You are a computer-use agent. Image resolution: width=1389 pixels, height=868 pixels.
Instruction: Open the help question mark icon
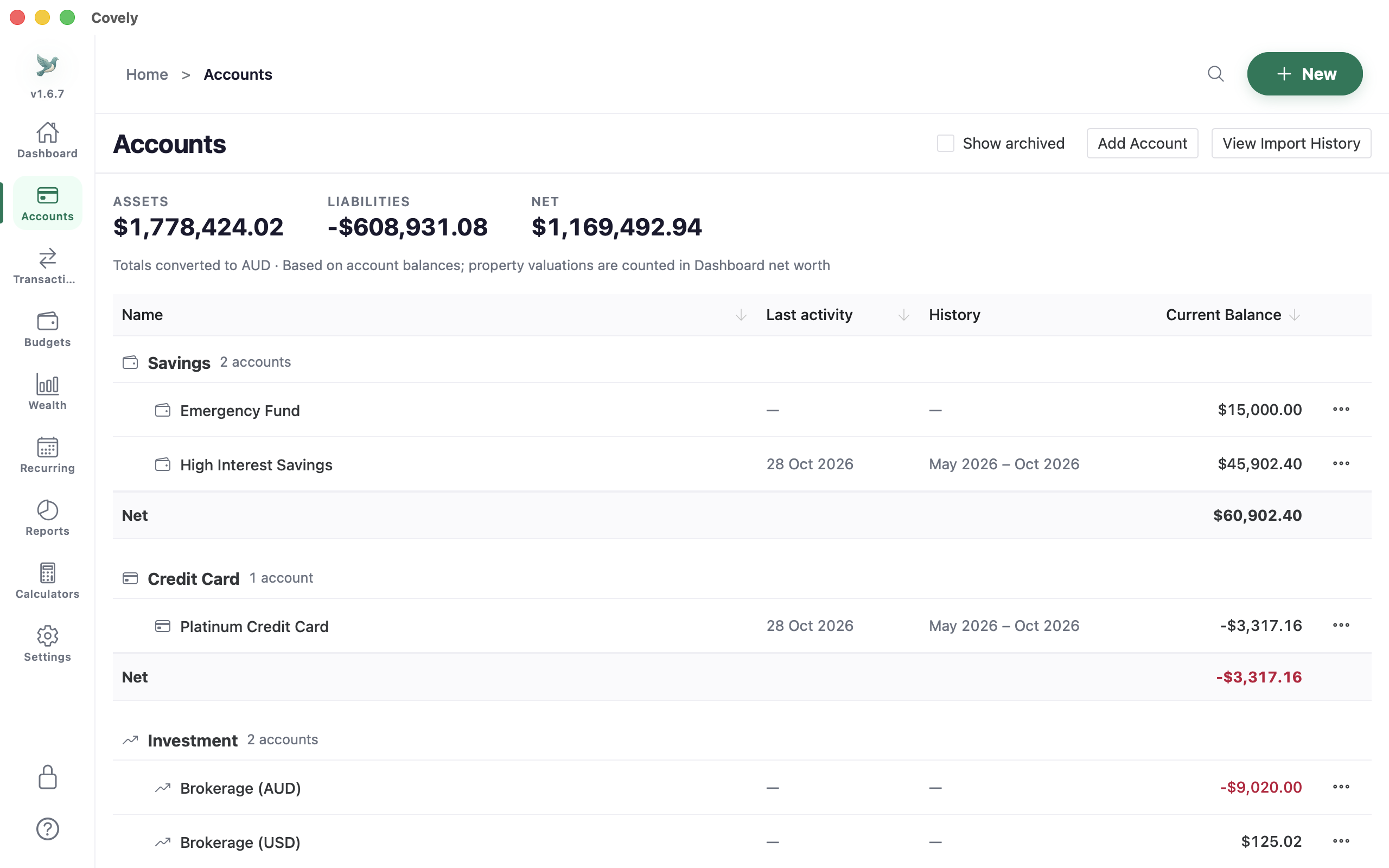point(47,829)
